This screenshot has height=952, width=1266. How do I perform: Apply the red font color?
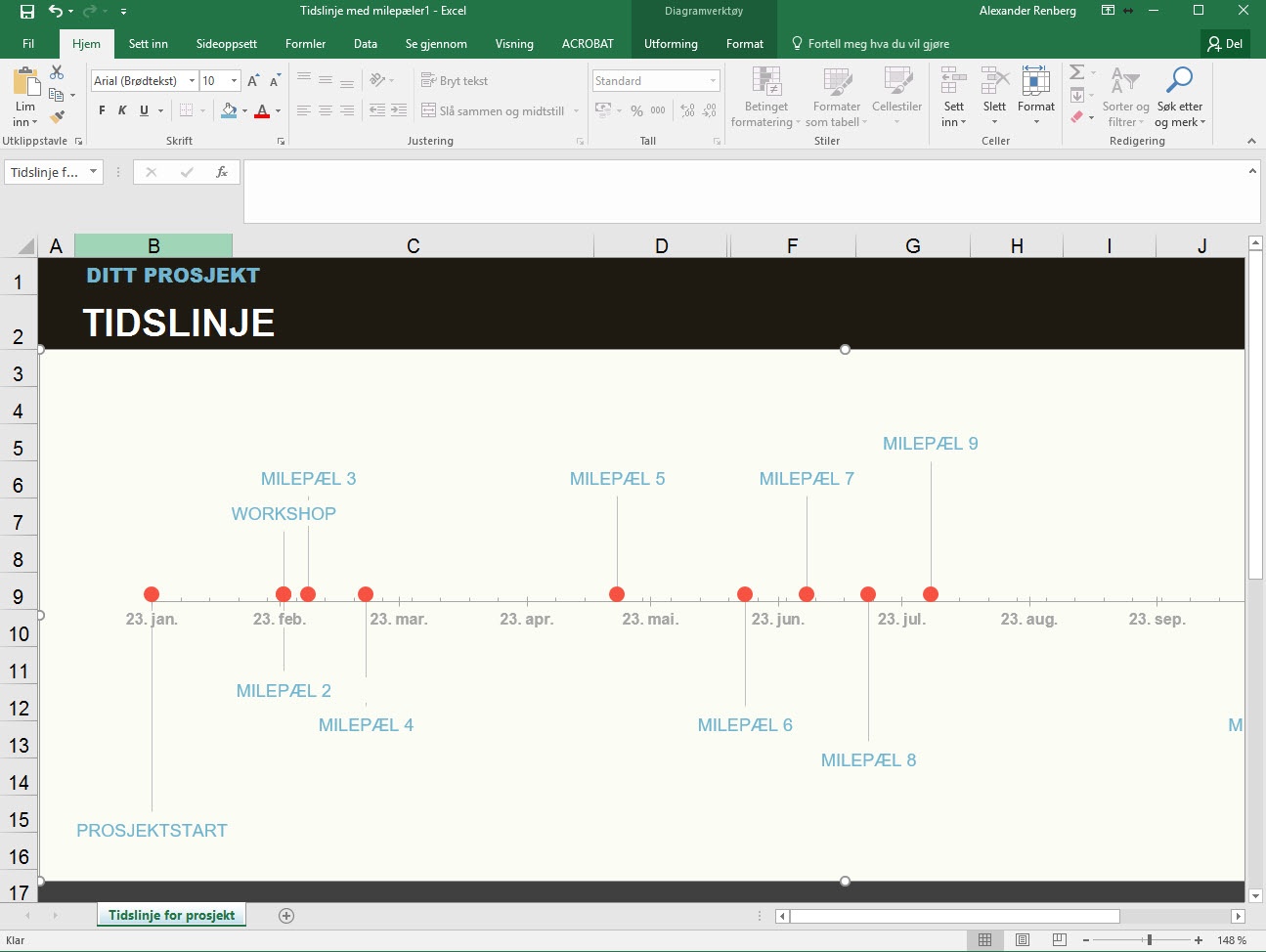coord(262,110)
